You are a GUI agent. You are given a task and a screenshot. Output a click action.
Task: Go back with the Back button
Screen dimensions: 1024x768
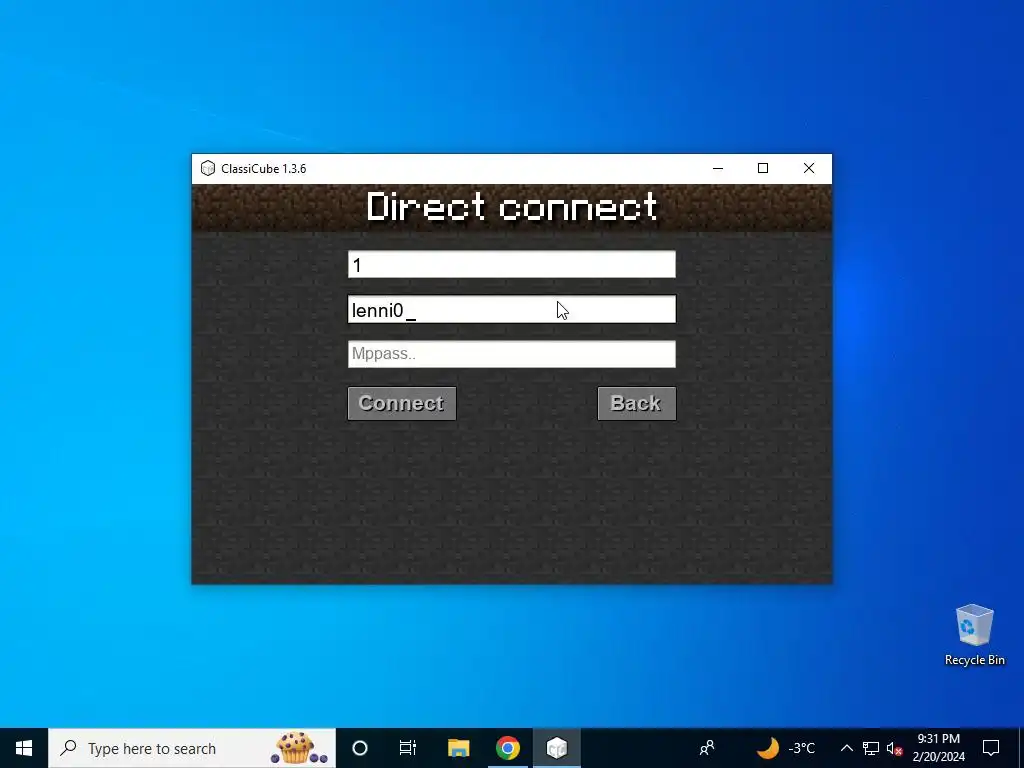tap(637, 404)
